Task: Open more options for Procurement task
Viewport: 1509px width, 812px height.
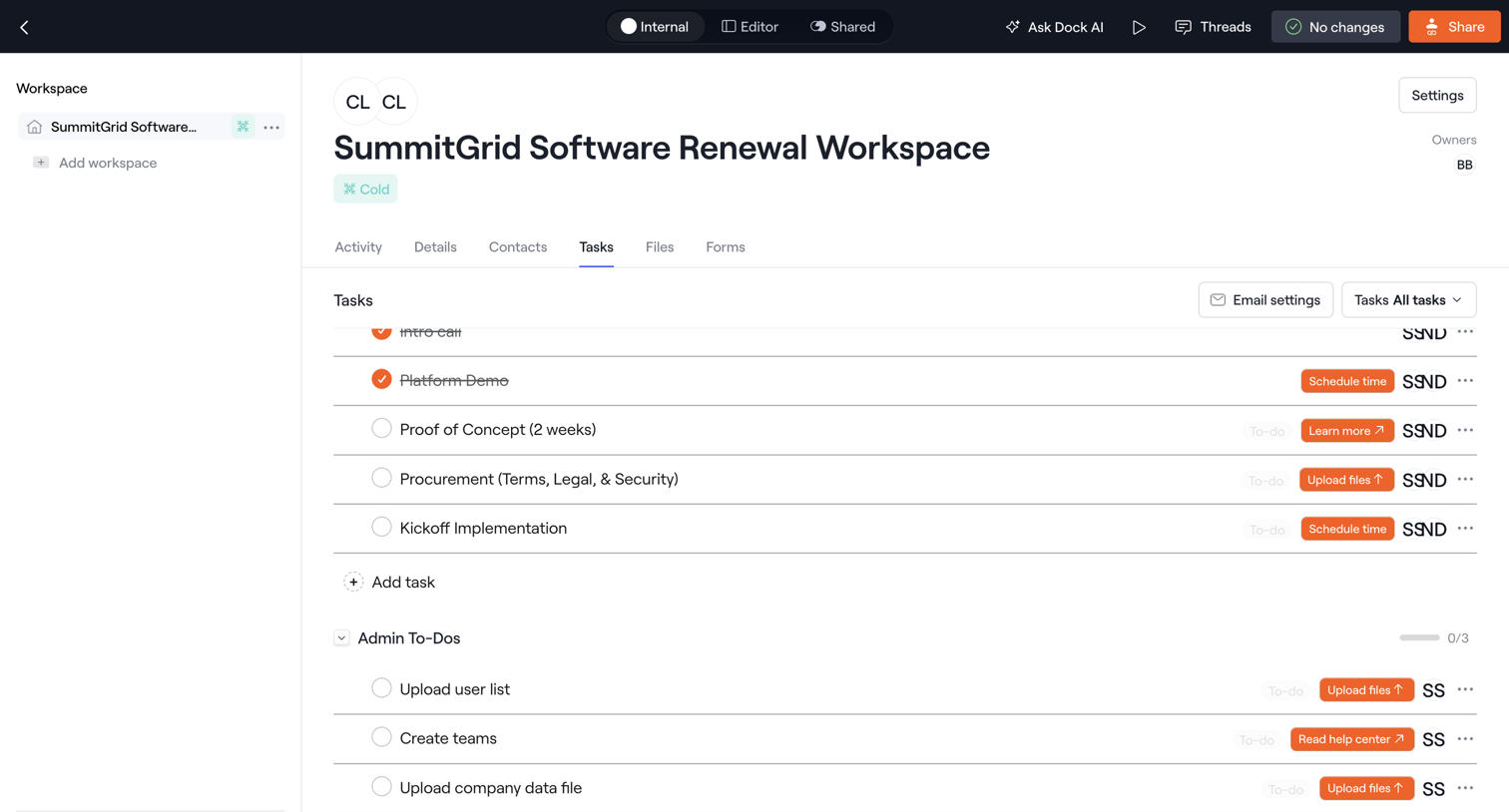Action: (x=1465, y=479)
